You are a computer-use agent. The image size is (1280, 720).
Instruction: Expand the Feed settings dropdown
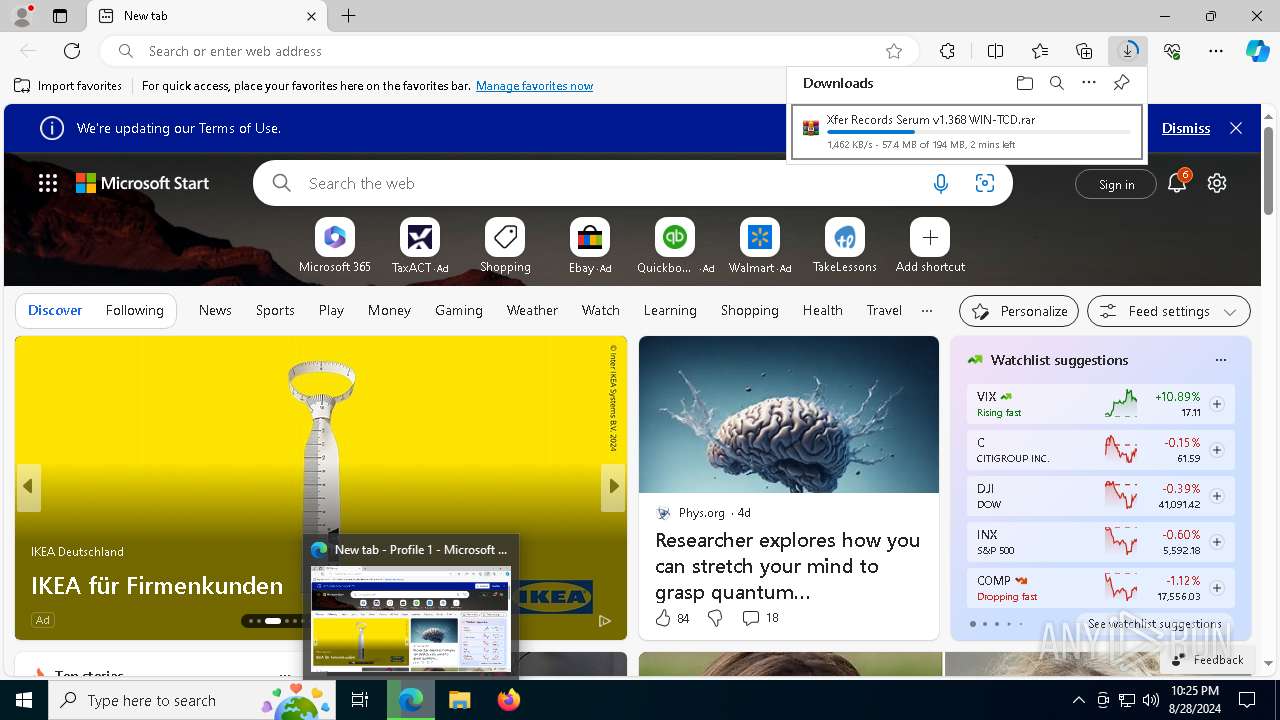pyautogui.click(x=1169, y=311)
